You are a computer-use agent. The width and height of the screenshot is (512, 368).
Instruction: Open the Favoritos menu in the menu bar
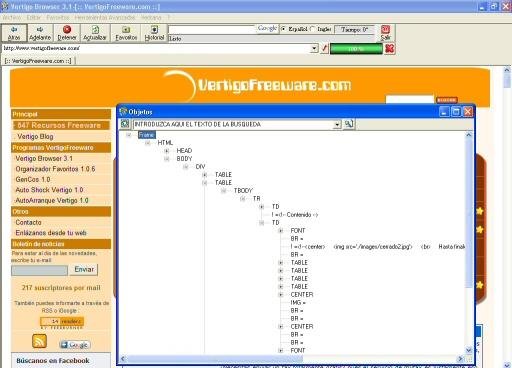[58, 17]
